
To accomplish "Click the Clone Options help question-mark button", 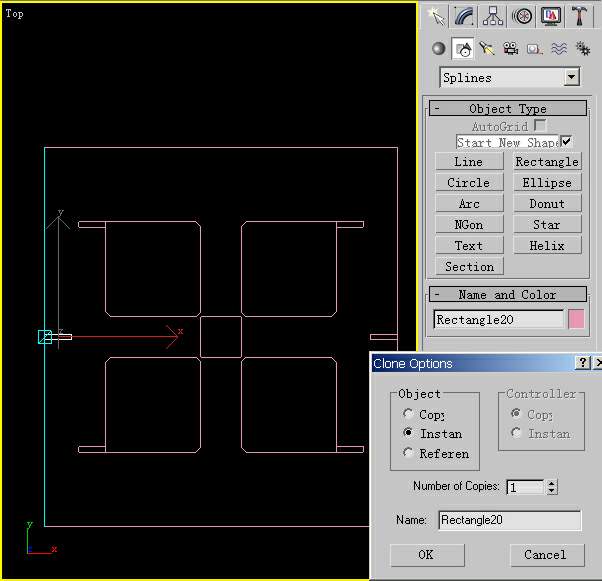I will tap(582, 362).
